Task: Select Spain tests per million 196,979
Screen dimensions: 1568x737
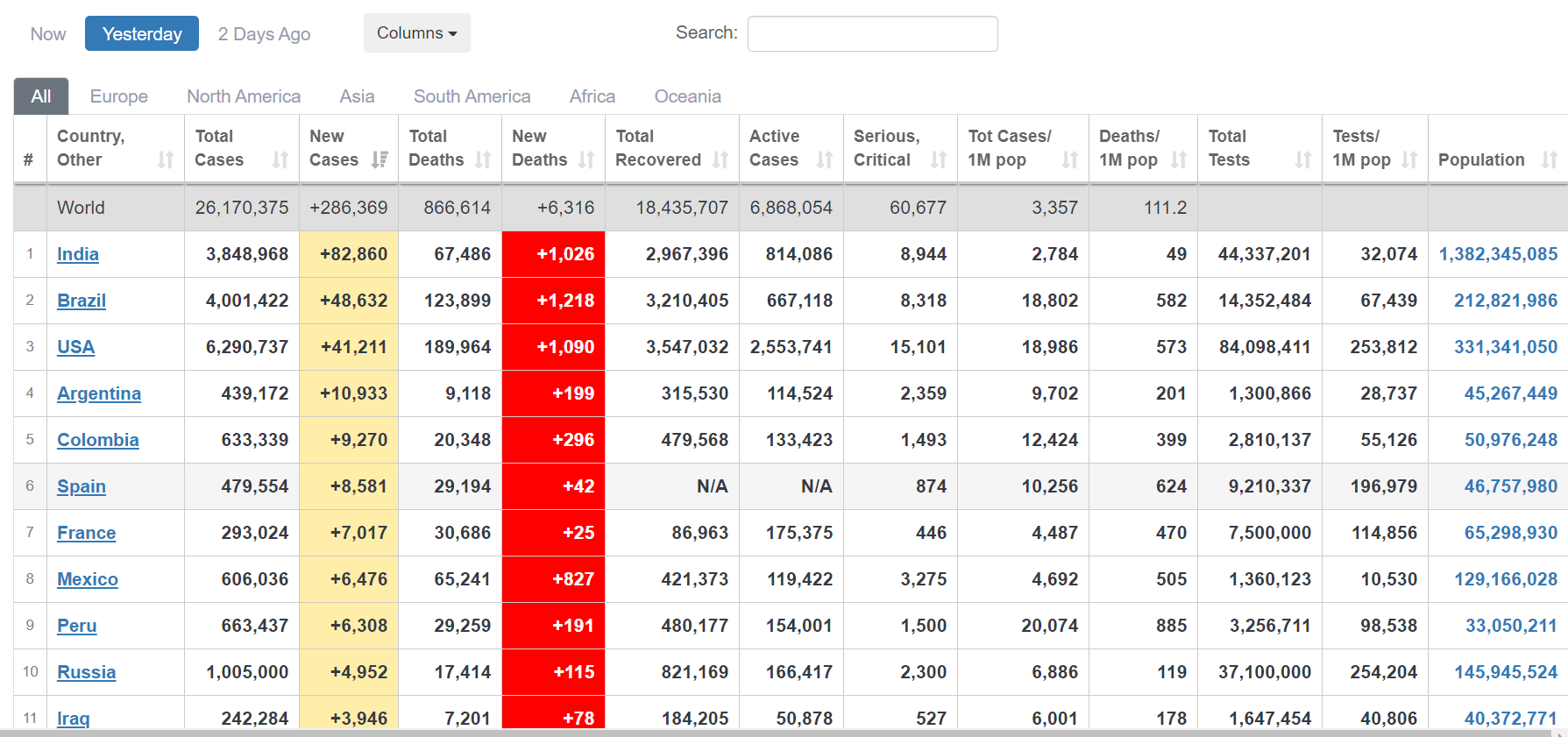Action: pos(1375,486)
